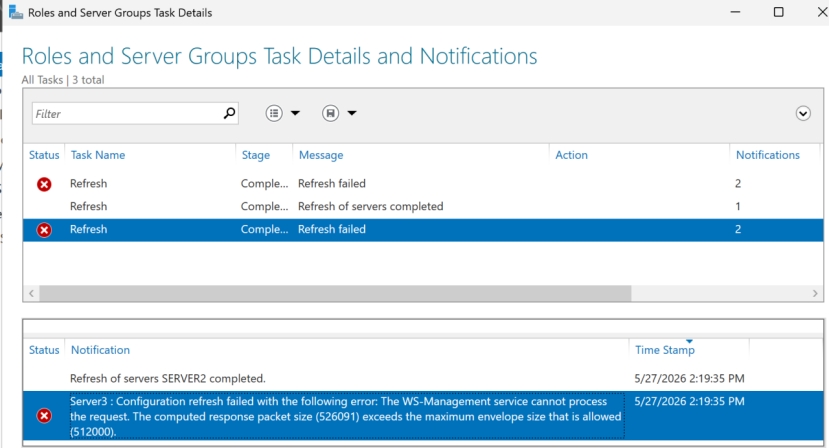Sort tasks by the Task Name column
This screenshot has width=829, height=448.
pyautogui.click(x=98, y=155)
